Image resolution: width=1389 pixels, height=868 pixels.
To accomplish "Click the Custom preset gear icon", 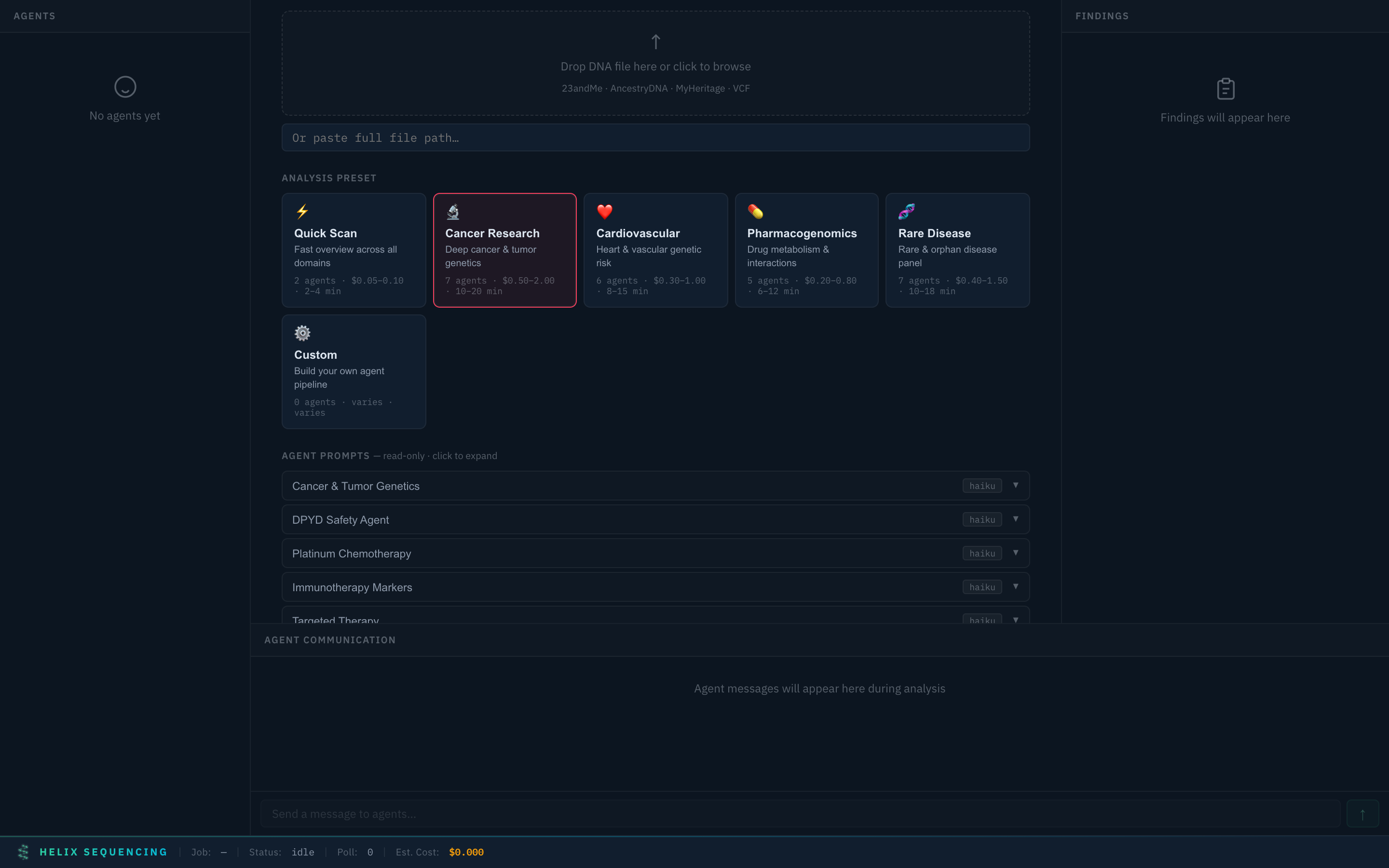I will point(302,333).
